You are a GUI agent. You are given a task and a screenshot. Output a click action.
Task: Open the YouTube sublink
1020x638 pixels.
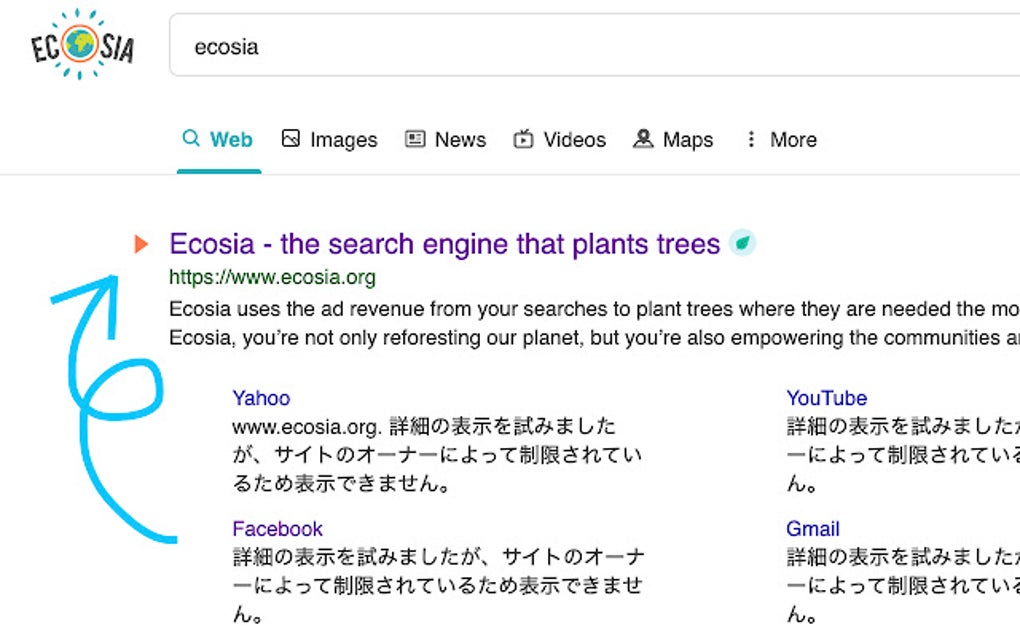tap(826, 398)
